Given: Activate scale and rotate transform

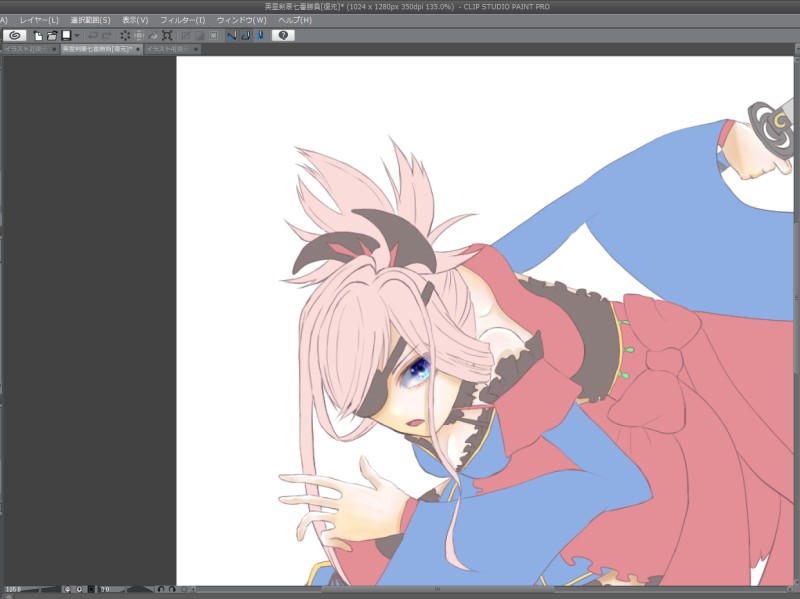Looking at the screenshot, I should pyautogui.click(x=167, y=35).
